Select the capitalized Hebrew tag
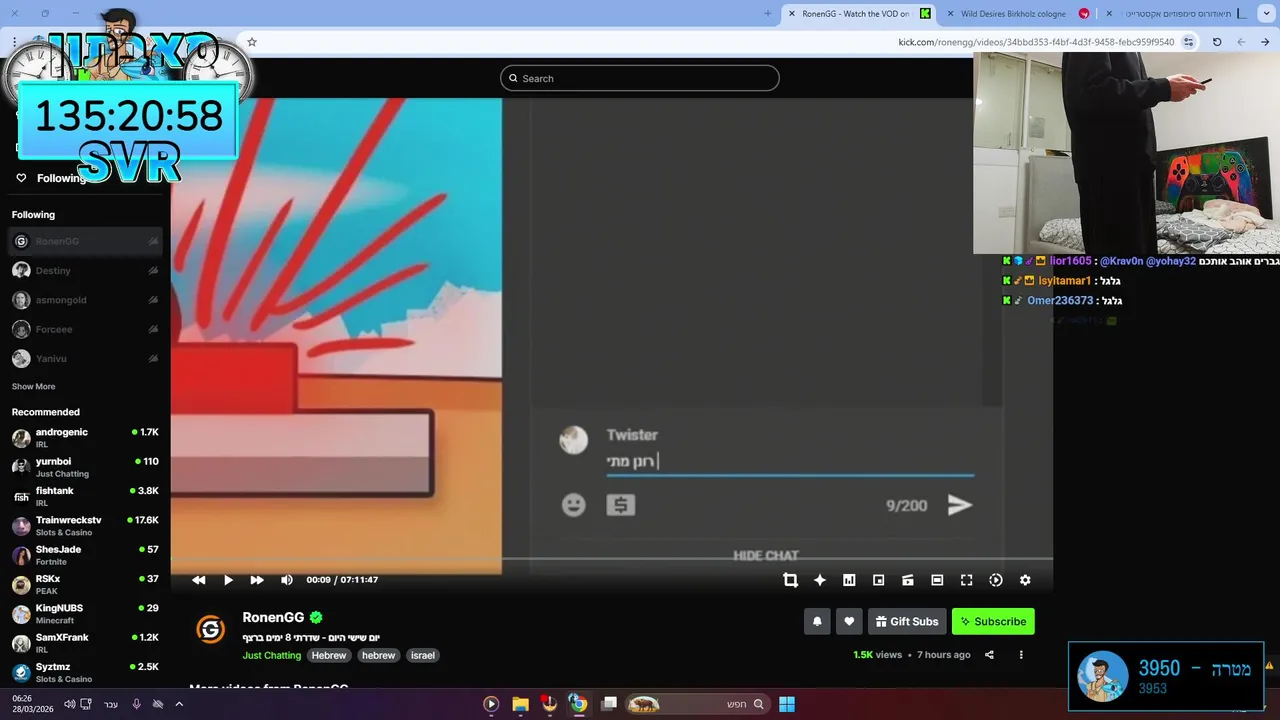This screenshot has width=1280, height=720. 328,656
